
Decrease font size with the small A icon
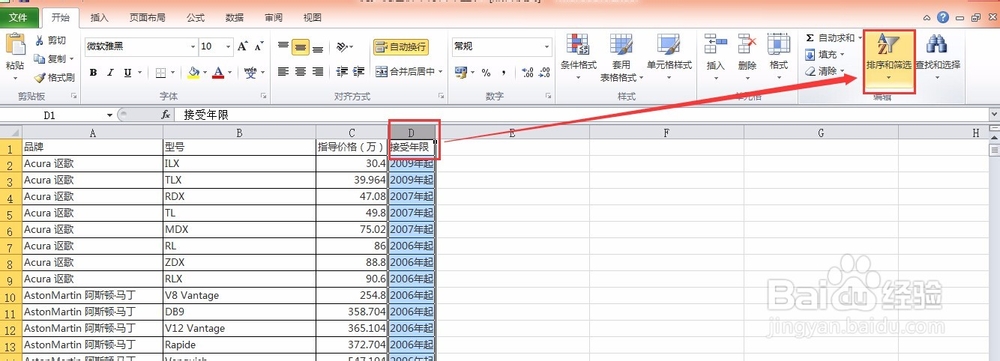[x=258, y=47]
